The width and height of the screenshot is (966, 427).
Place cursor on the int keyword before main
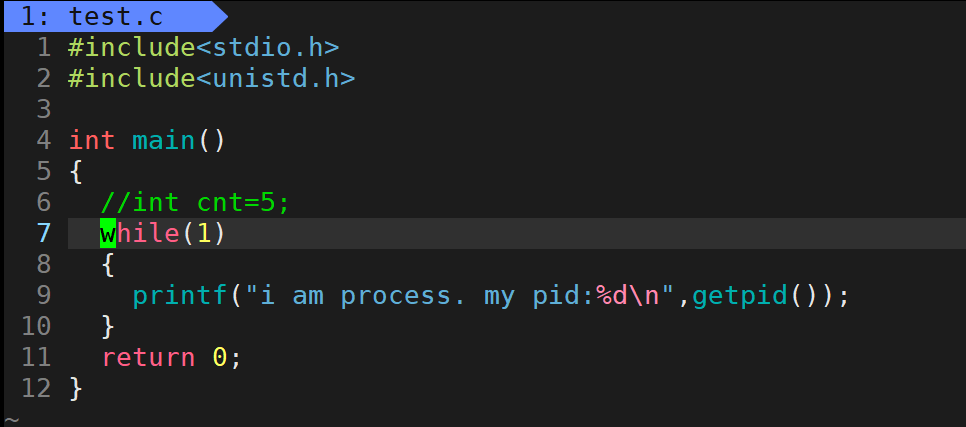coord(92,140)
